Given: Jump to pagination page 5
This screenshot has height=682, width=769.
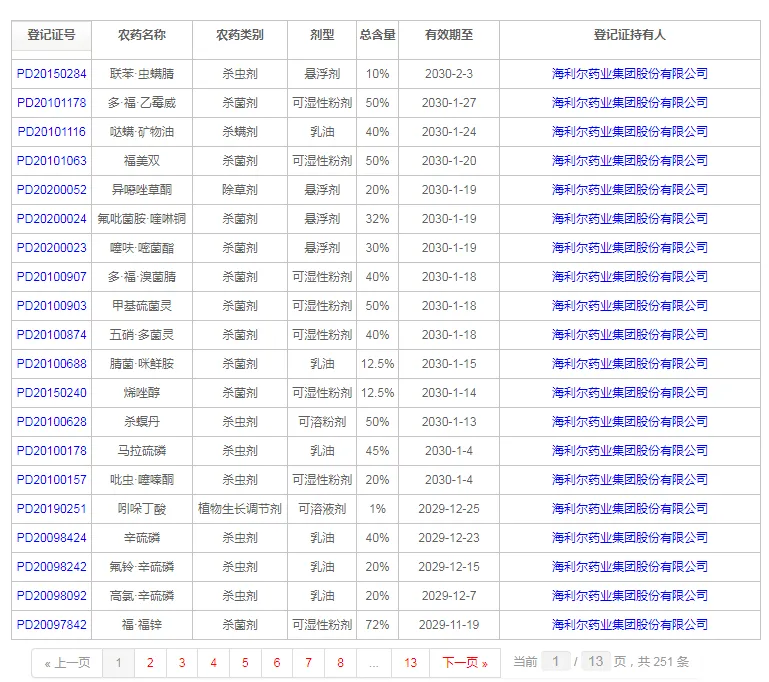Looking at the screenshot, I should tap(245, 663).
